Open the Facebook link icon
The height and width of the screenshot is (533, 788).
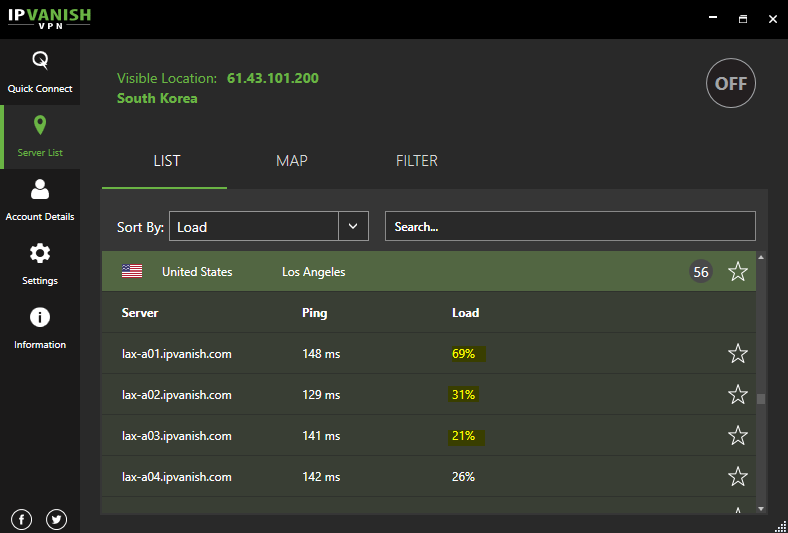(22, 519)
